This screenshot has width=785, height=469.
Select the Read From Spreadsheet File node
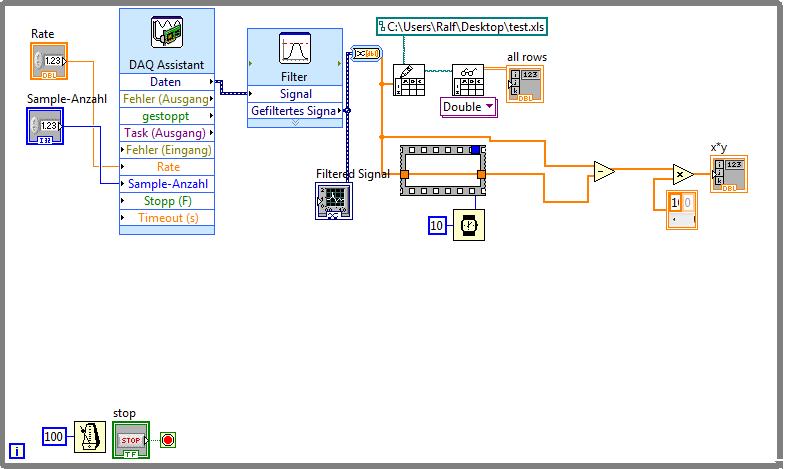(468, 80)
